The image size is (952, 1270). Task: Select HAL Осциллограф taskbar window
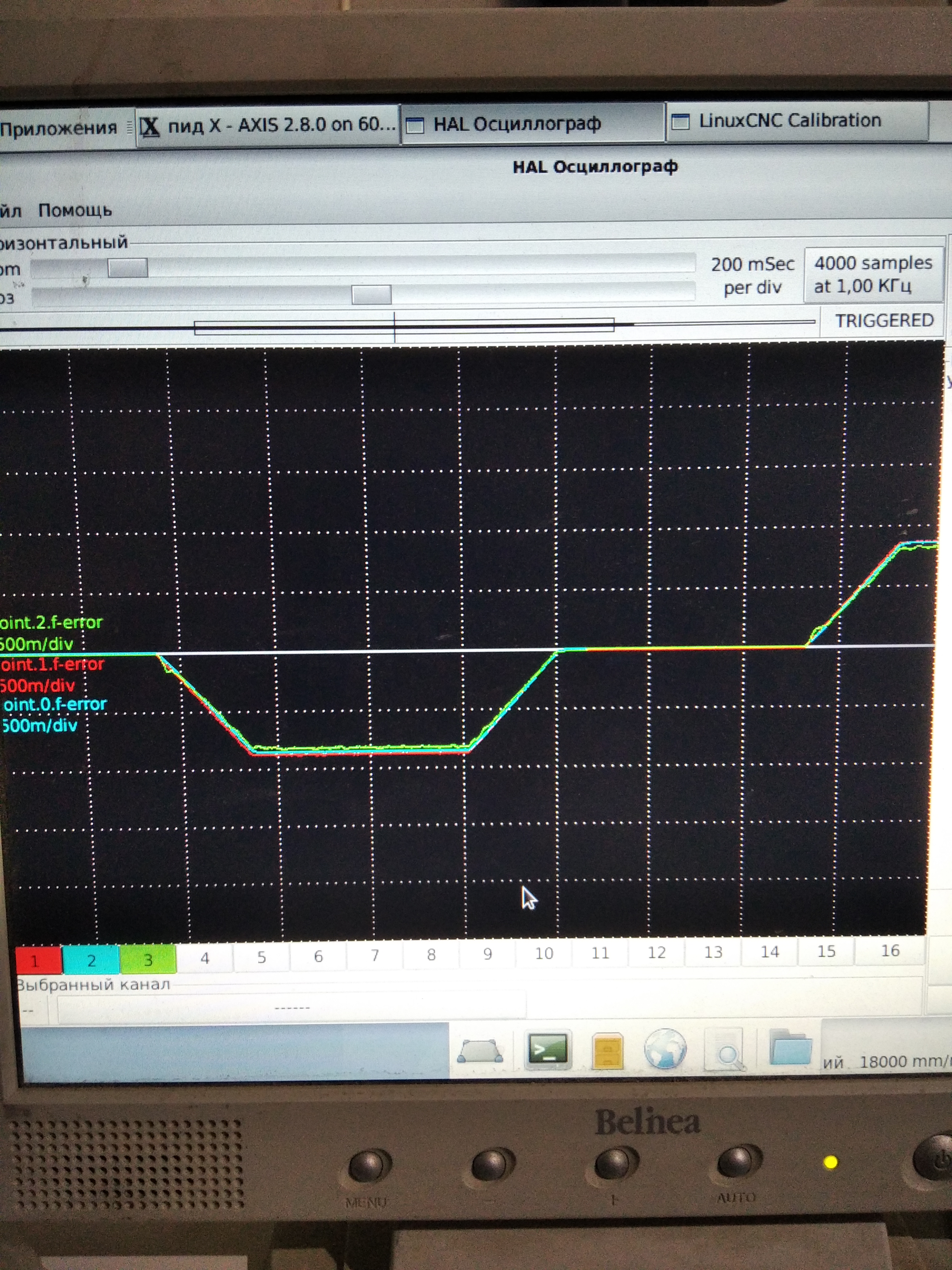pos(517,123)
